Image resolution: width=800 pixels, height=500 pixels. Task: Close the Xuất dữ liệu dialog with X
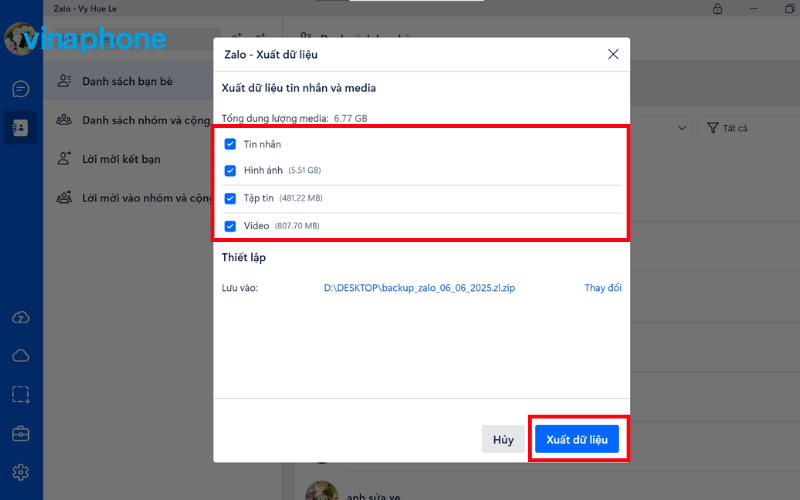[x=613, y=54]
